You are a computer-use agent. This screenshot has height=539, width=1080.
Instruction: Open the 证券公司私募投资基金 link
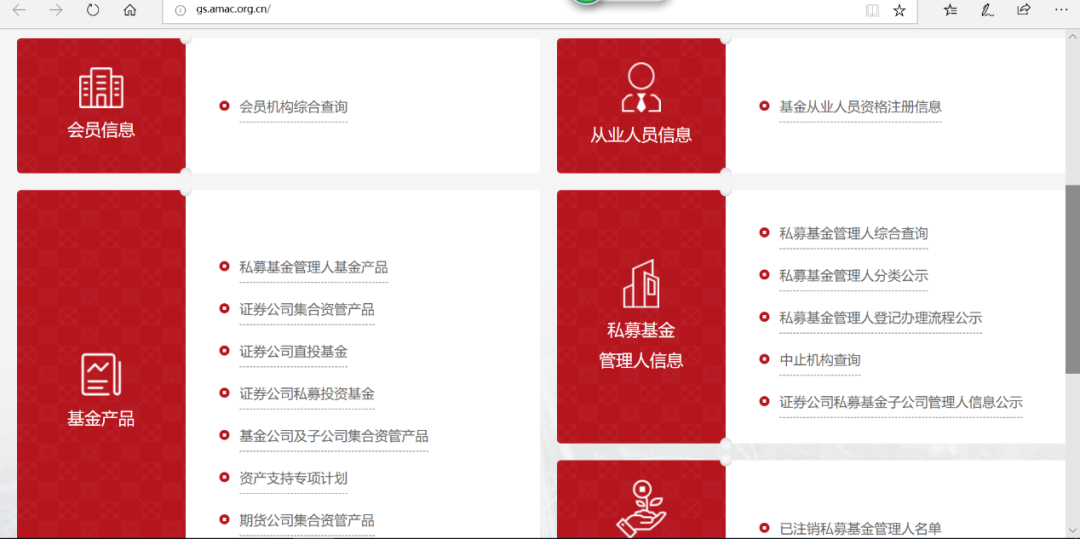307,394
